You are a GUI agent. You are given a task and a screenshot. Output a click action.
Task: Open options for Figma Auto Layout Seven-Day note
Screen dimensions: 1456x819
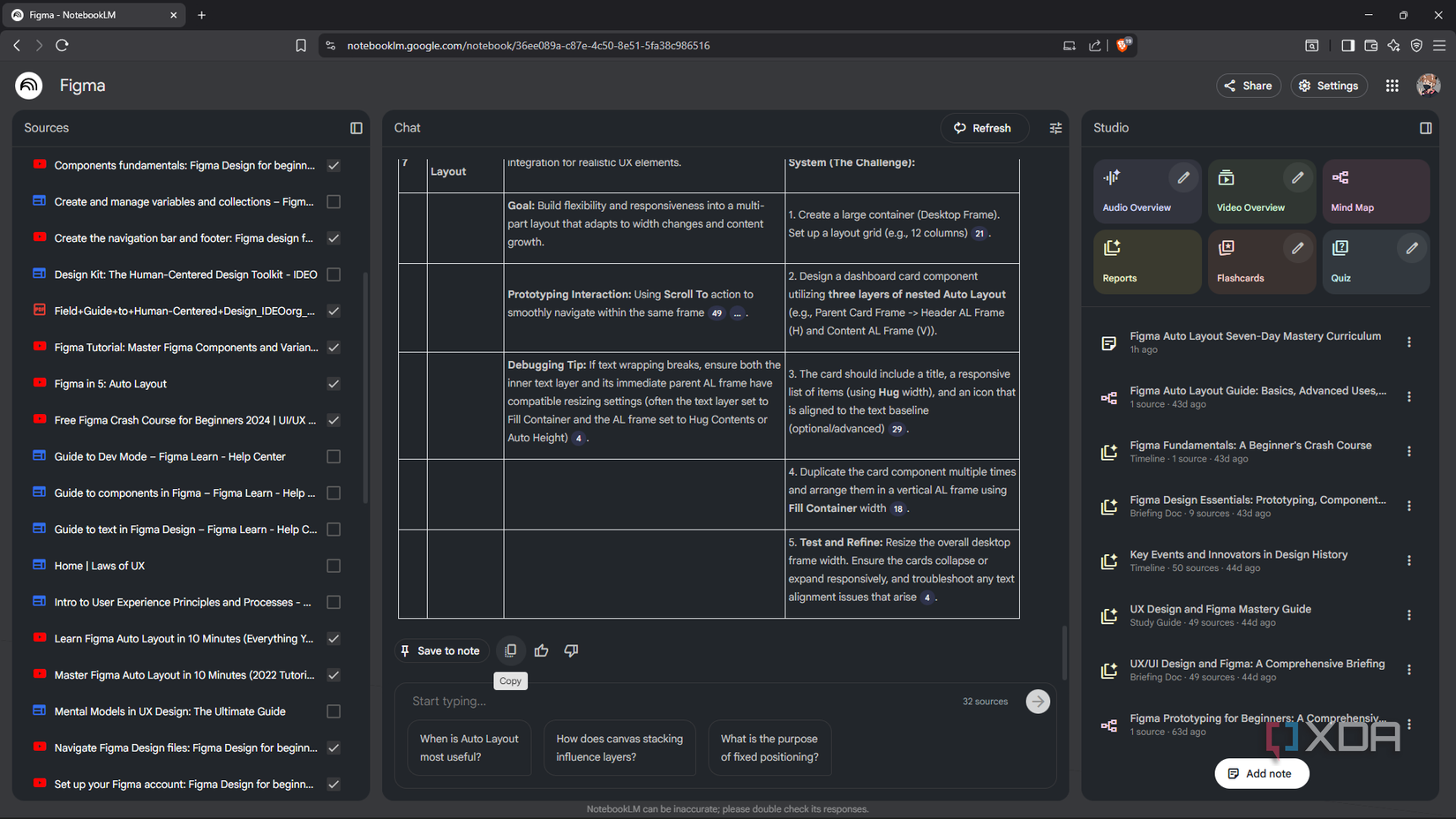coord(1408,342)
